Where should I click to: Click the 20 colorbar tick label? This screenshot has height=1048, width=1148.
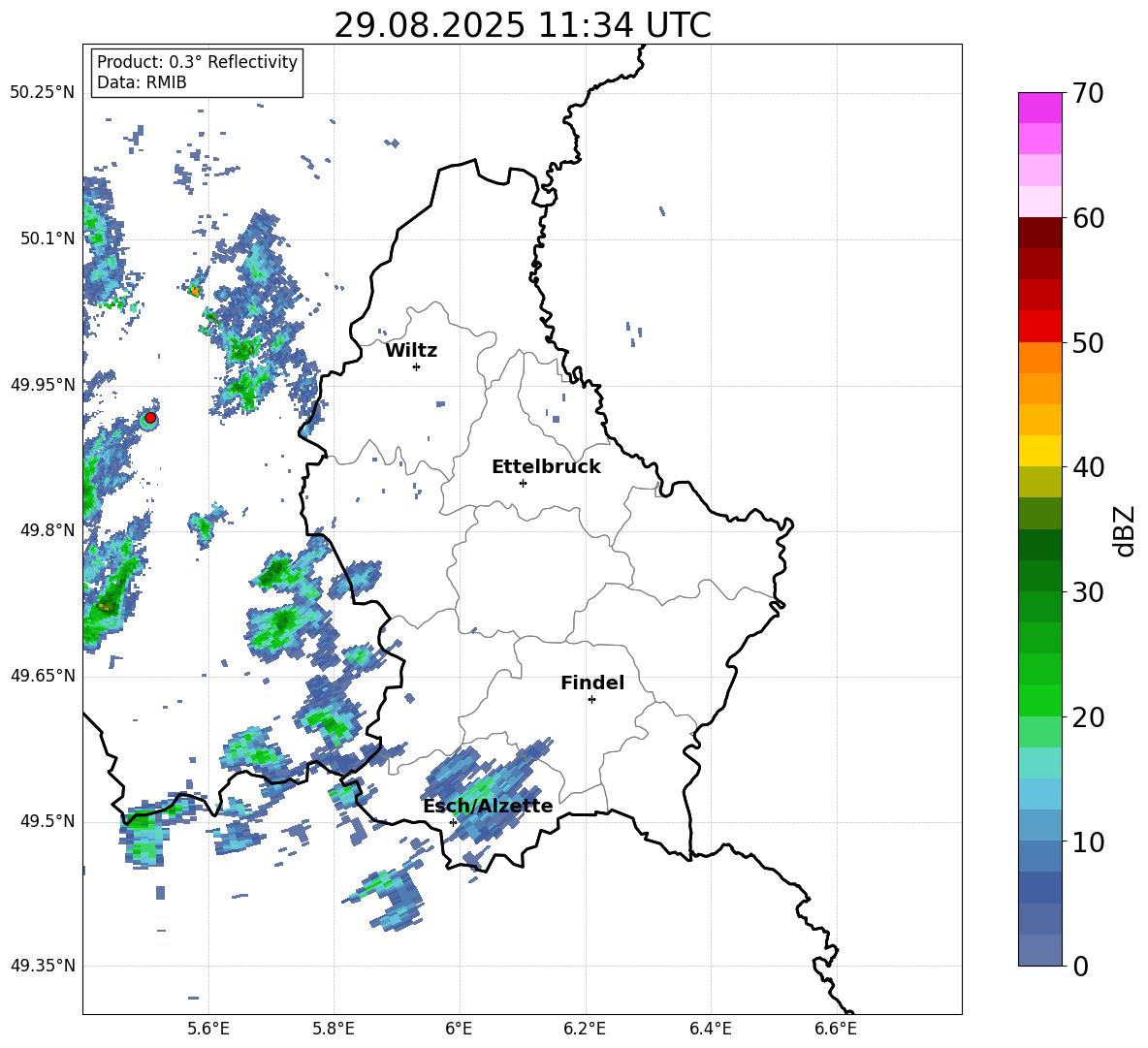click(x=1088, y=717)
